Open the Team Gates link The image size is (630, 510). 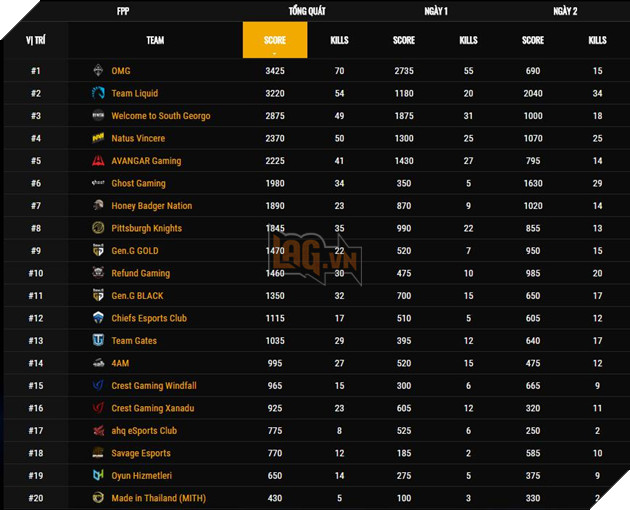134,341
